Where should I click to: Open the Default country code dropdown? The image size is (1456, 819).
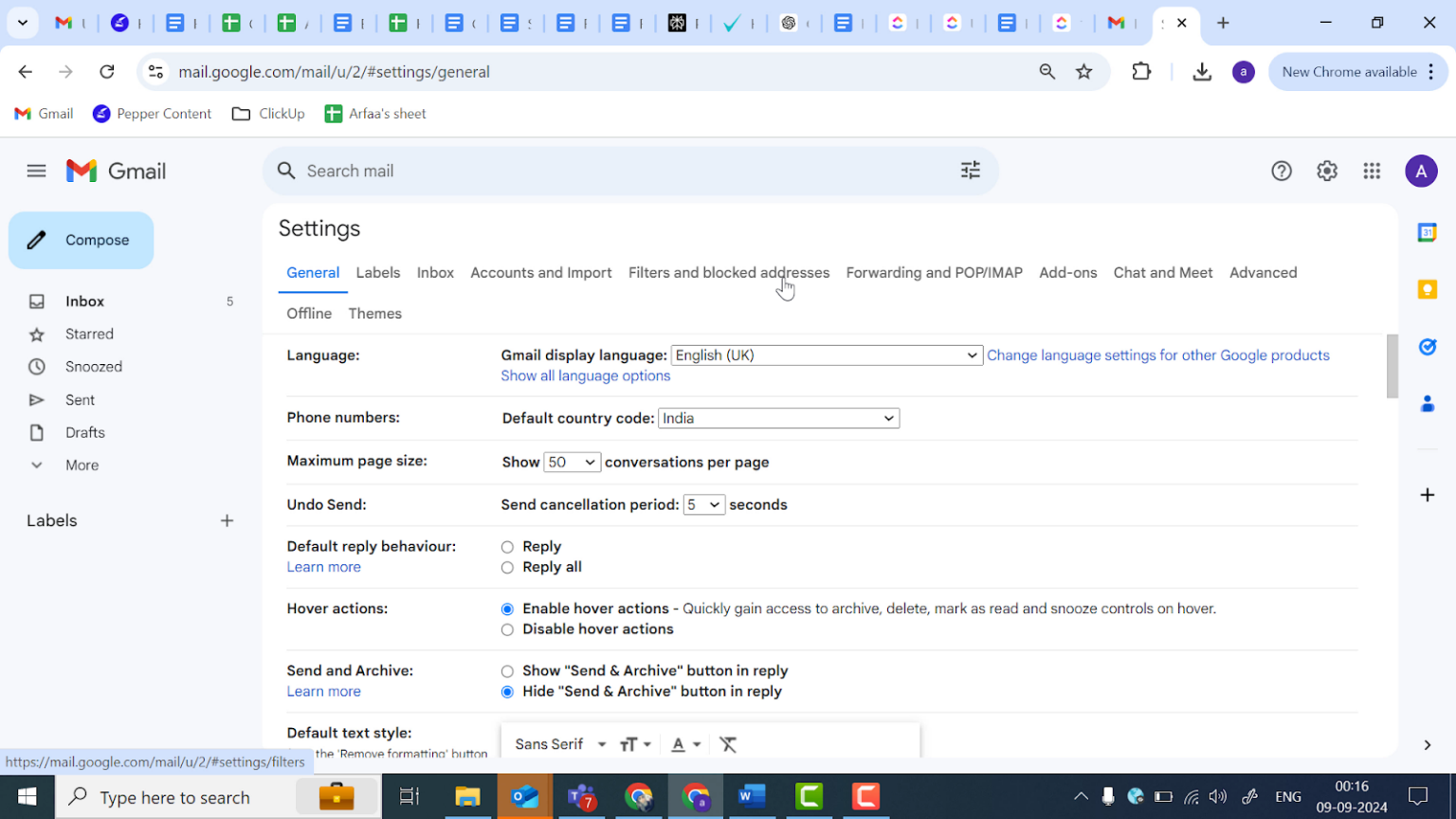(777, 418)
